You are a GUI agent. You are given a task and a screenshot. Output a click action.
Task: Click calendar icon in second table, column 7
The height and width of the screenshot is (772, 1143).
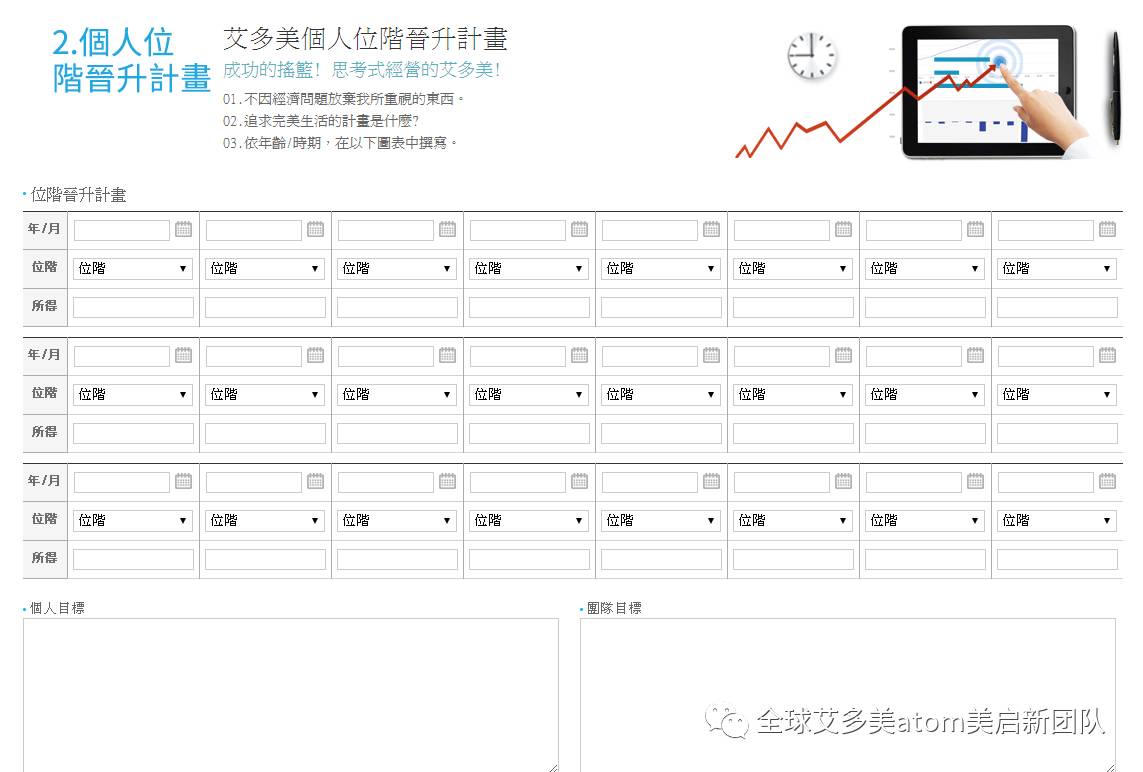tap(975, 356)
